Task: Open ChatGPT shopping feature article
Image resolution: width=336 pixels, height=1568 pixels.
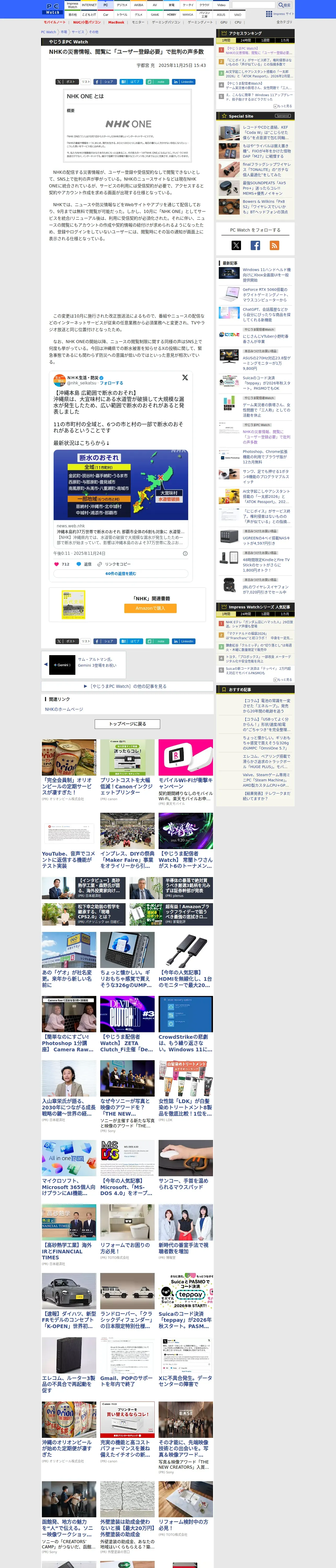Action: [x=266, y=315]
